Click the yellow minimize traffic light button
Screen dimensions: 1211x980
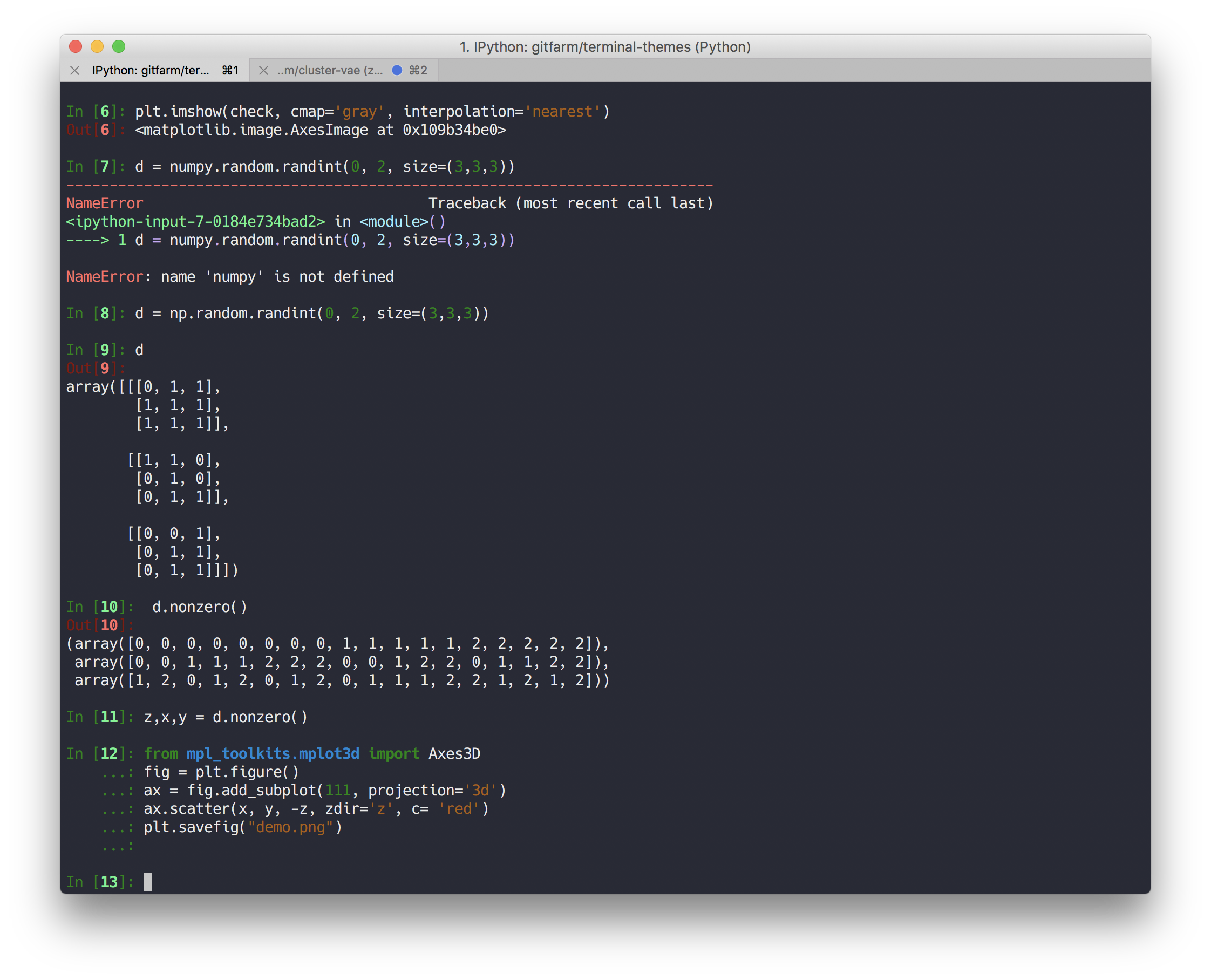click(x=97, y=47)
